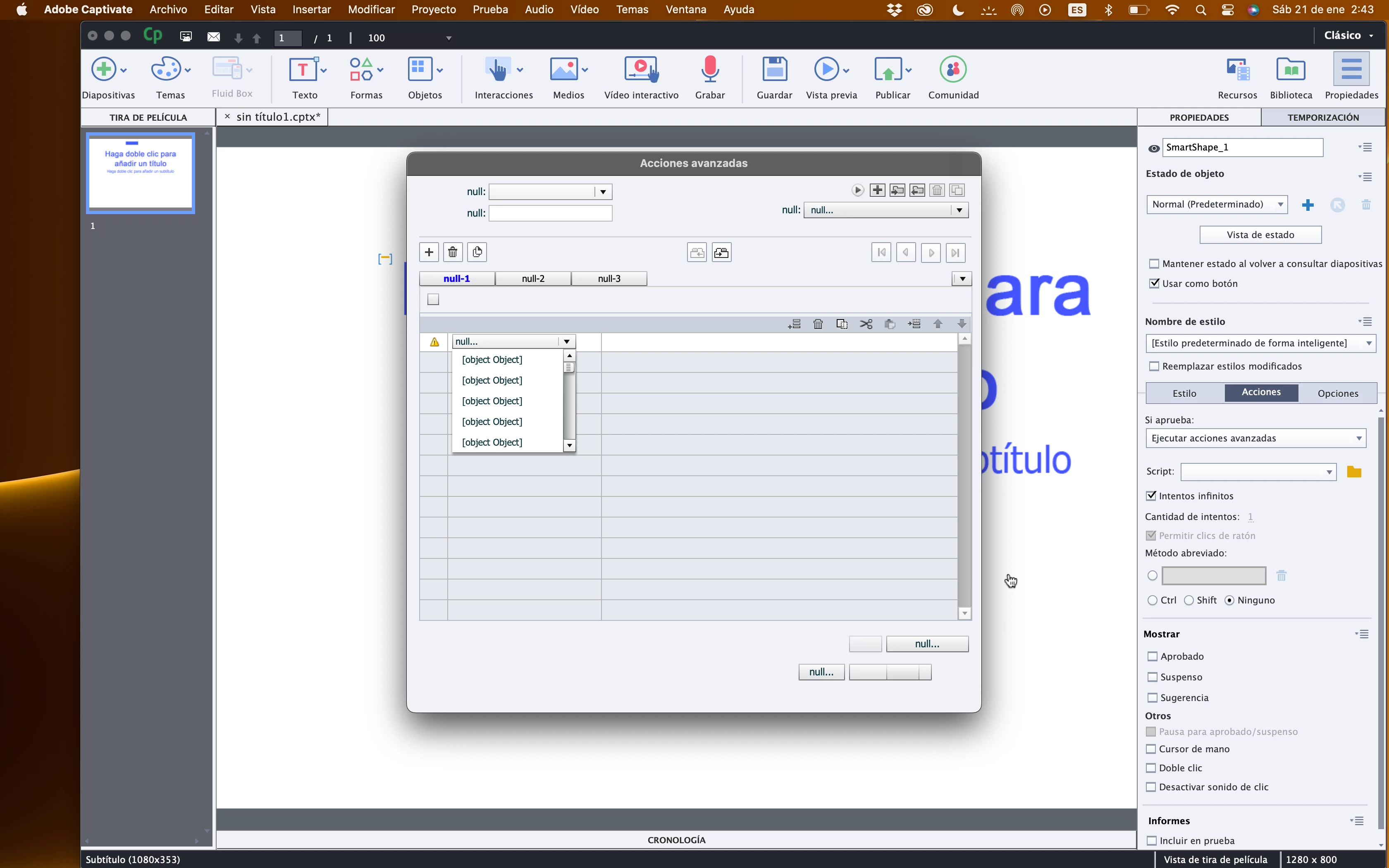This screenshot has height=868, width=1389.
Task: Click the Vista de estado button
Action: tap(1260, 235)
